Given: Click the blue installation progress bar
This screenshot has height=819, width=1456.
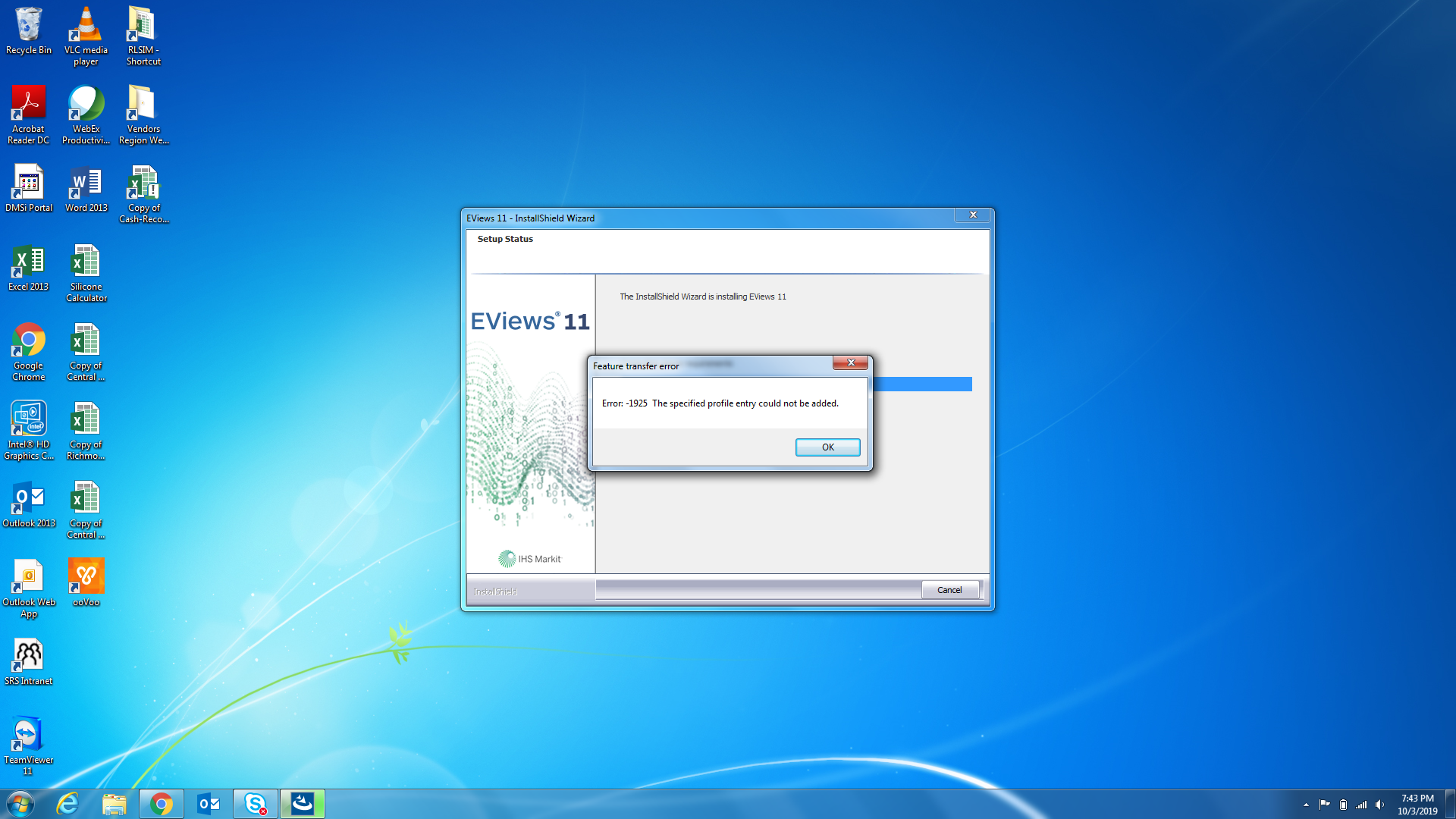Looking at the screenshot, I should coord(921,384).
